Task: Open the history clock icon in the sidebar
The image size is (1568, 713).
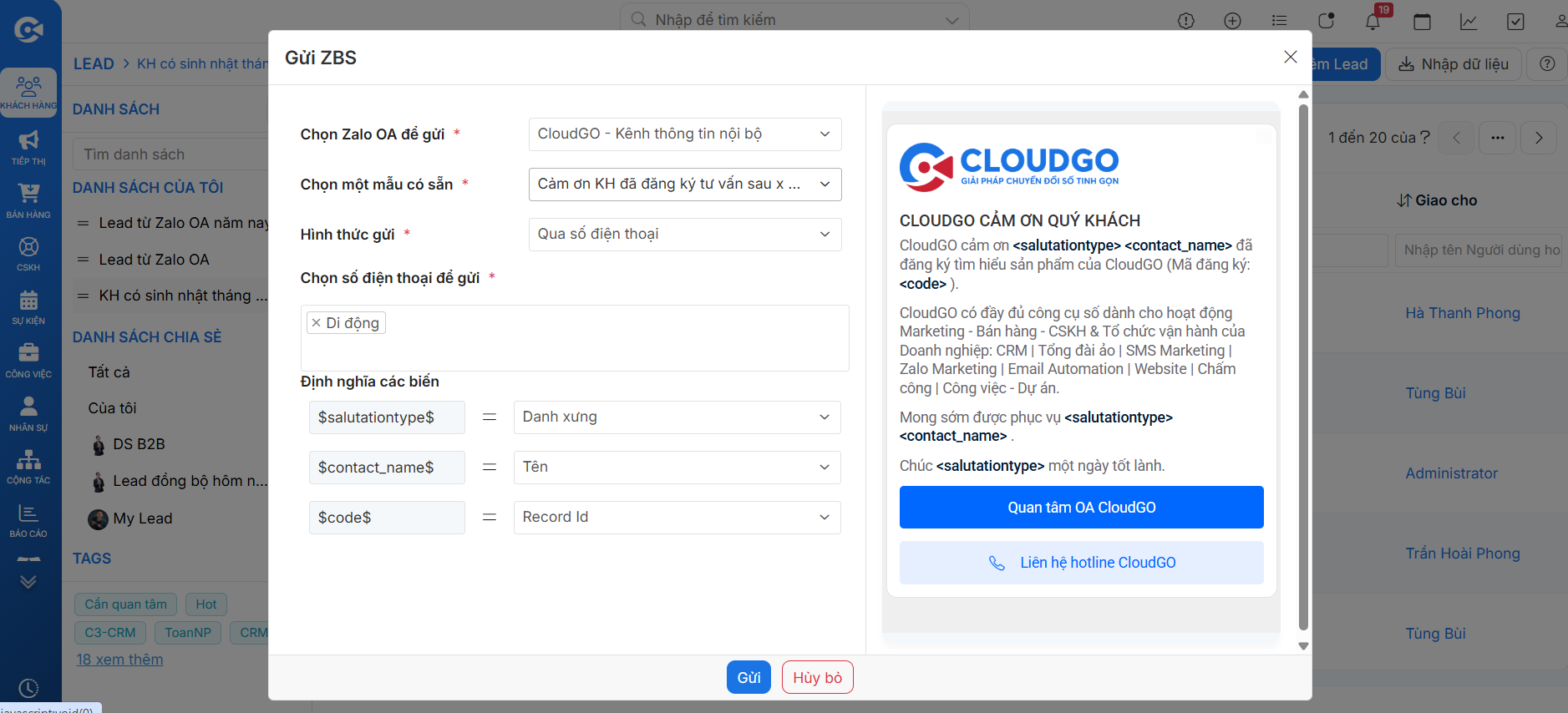Action: tap(28, 688)
